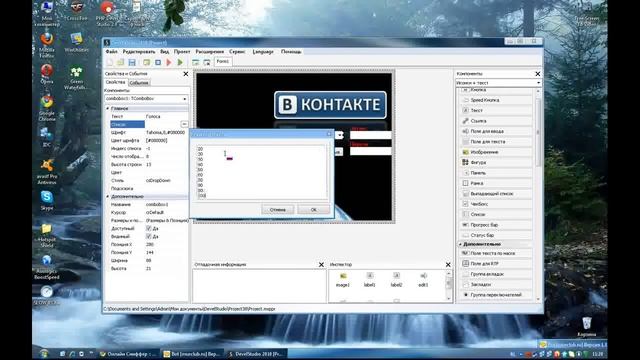Click the Windows Start button

coord(44,354)
